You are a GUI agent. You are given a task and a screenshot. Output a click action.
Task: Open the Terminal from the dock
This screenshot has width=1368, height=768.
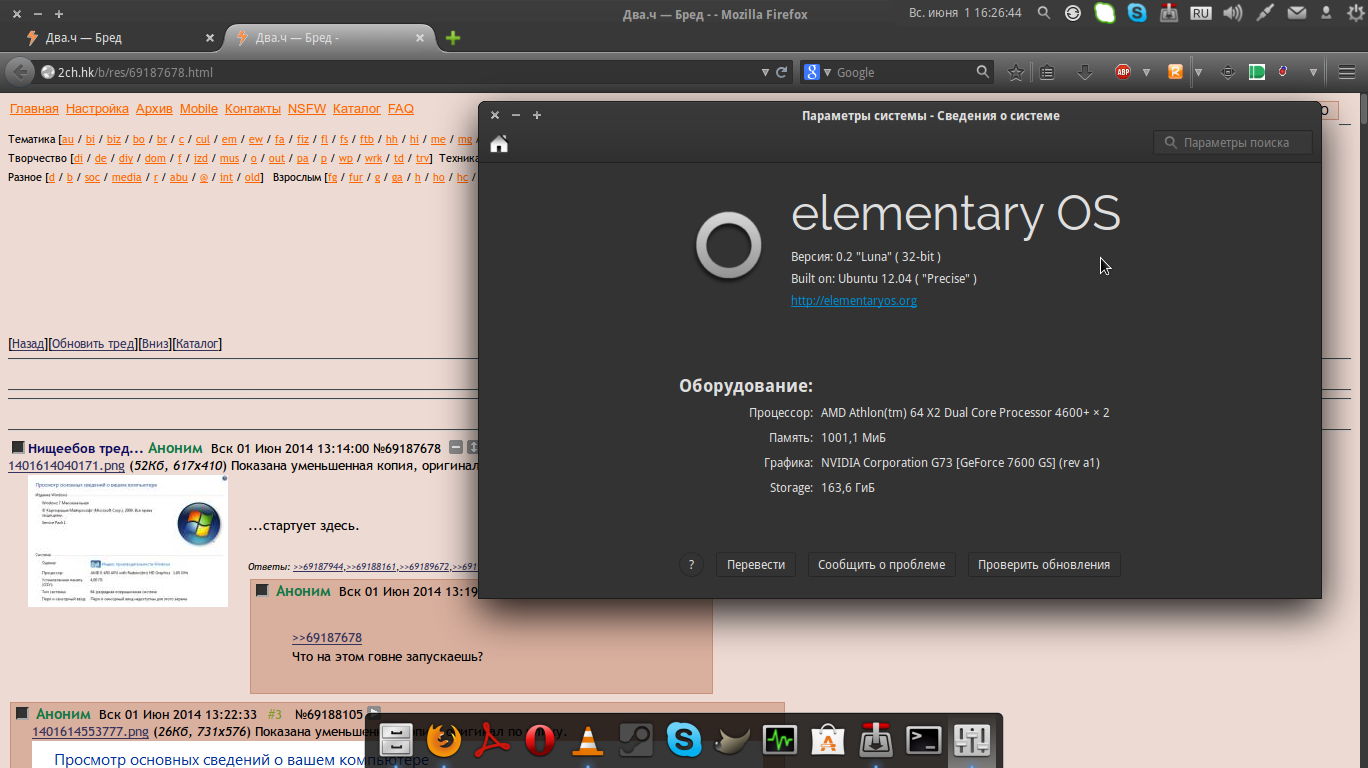(923, 740)
